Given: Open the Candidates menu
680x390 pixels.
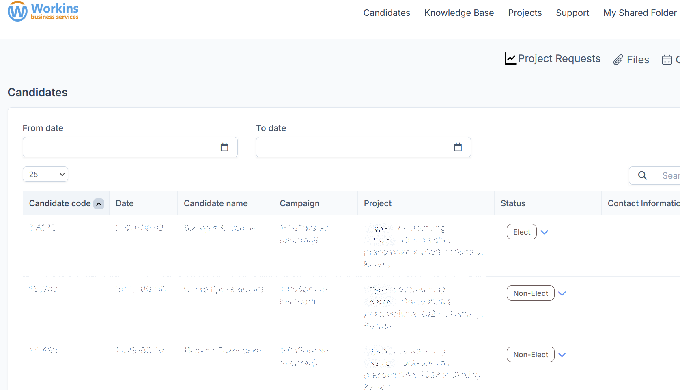Looking at the screenshot, I should coord(386,13).
